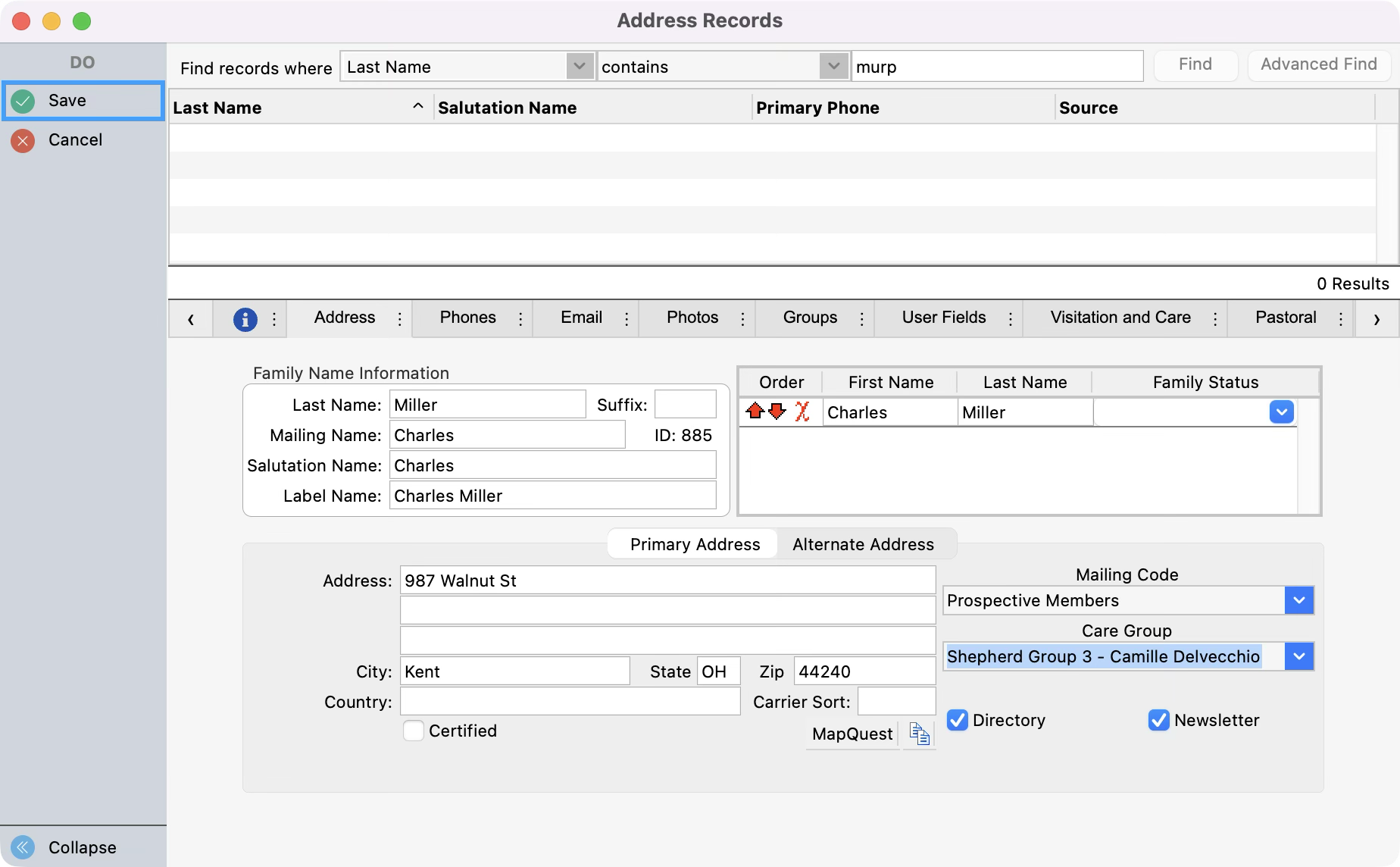Viewport: 1400px width, 867px height.
Task: Open options dots next to Phones tab
Action: click(x=520, y=319)
